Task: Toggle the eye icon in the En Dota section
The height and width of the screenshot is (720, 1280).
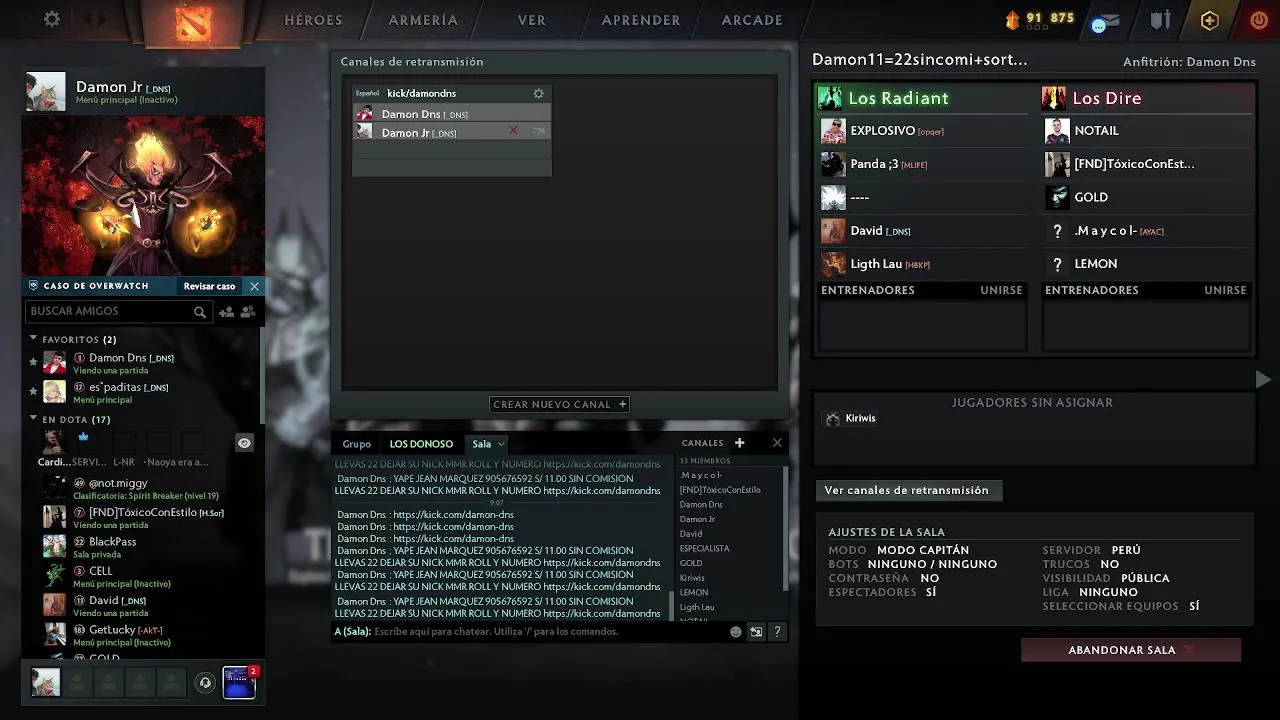Action: pyautogui.click(x=244, y=443)
